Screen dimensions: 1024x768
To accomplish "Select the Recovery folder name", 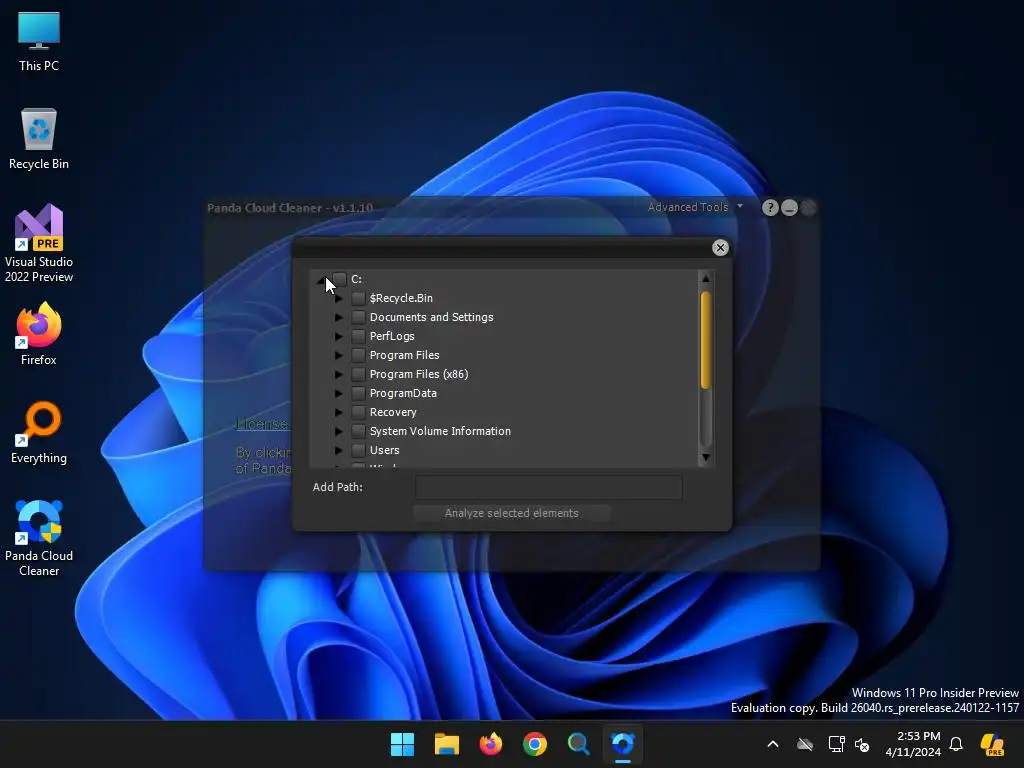I will point(393,412).
